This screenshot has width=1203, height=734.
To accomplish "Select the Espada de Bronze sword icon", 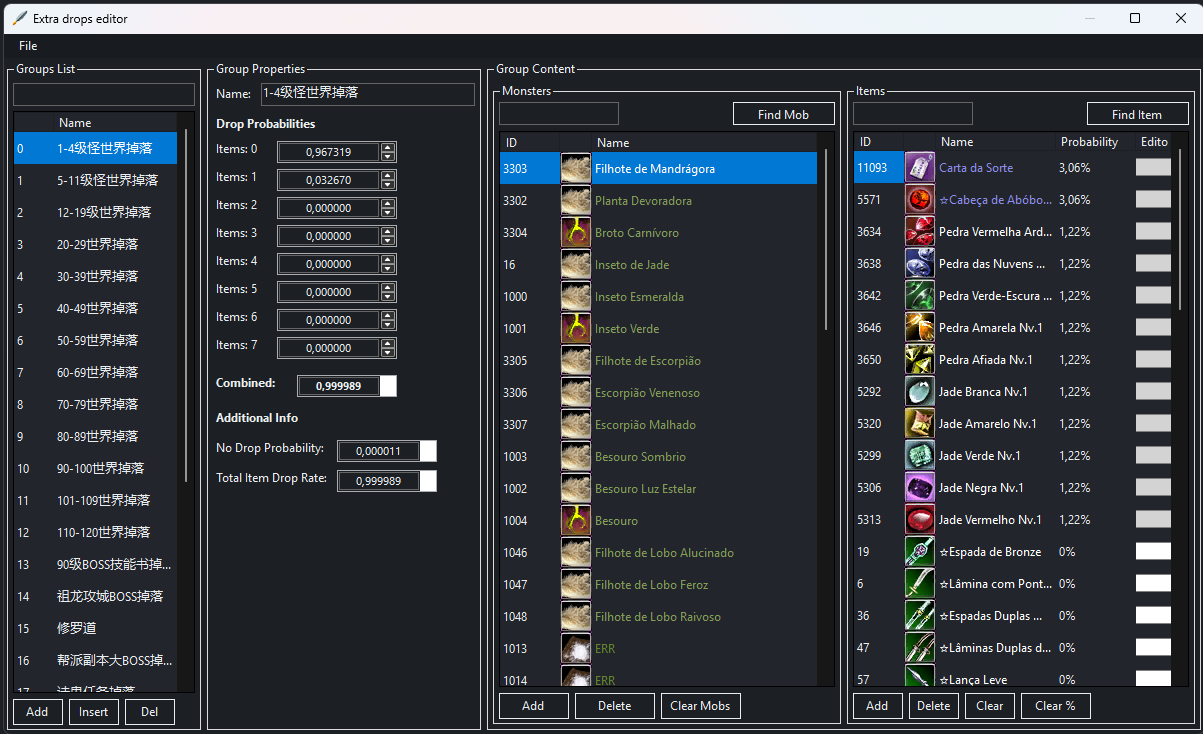I will [x=919, y=551].
